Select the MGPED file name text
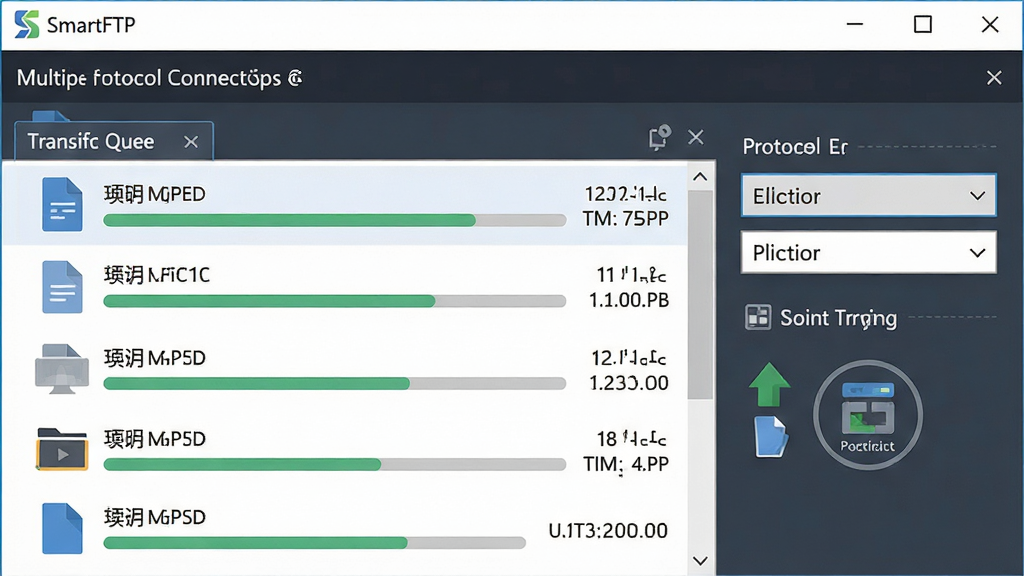 tap(155, 194)
